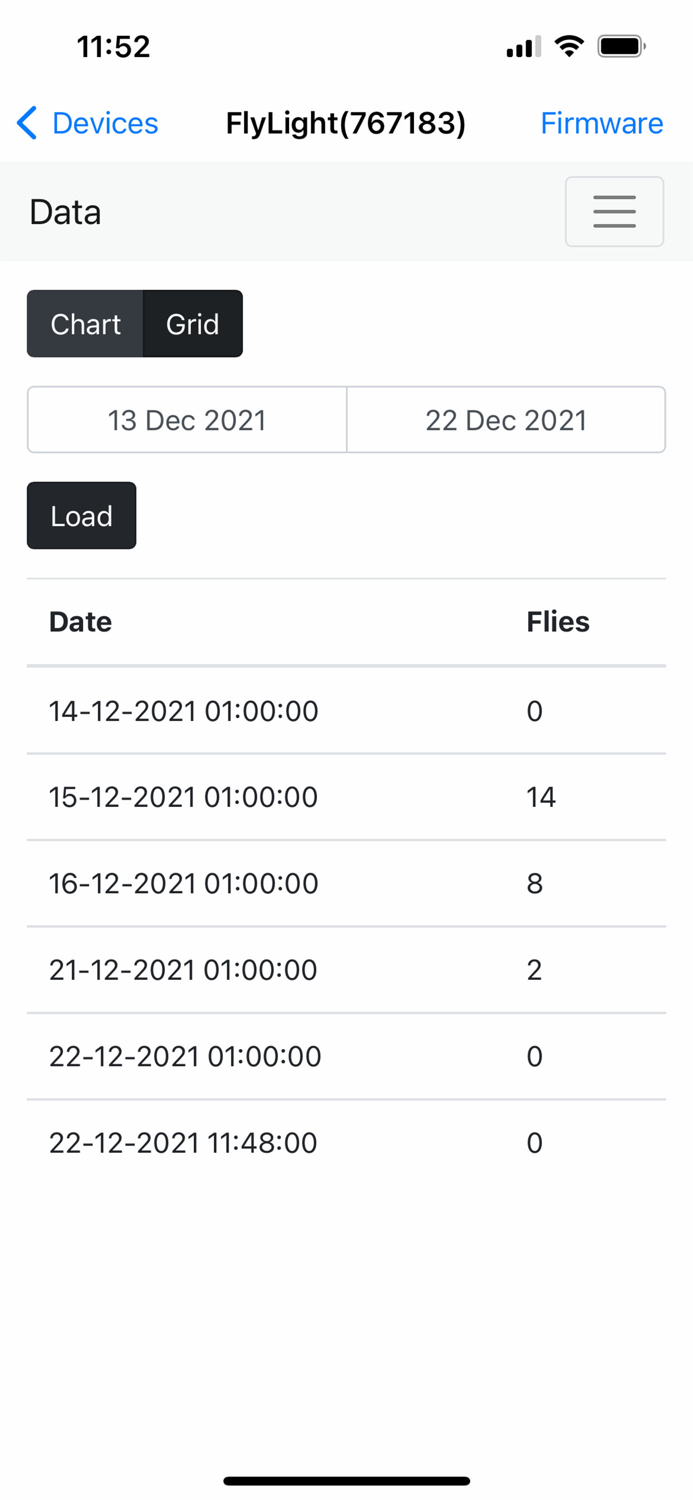Toggle between Chart and Grid display
The image size is (693, 1500).
pyautogui.click(x=134, y=323)
